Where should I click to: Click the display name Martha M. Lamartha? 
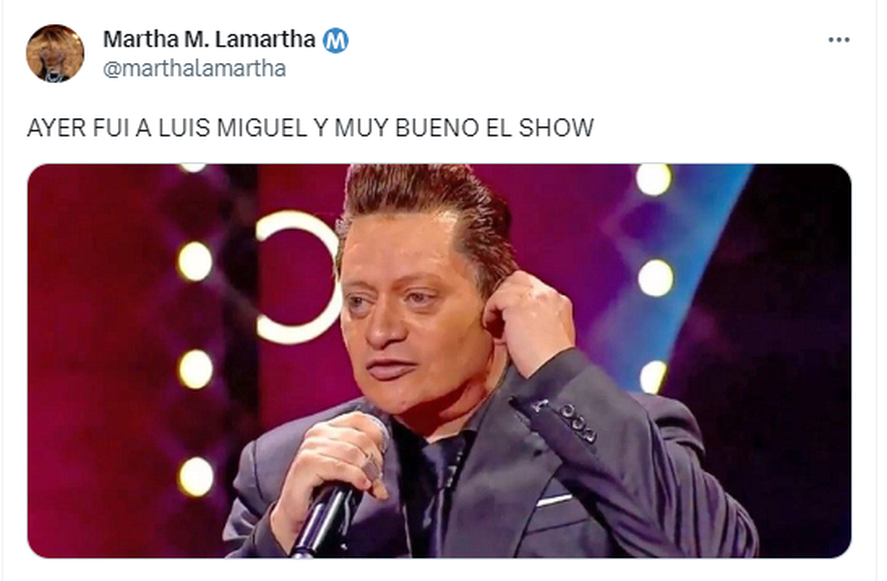coord(209,39)
